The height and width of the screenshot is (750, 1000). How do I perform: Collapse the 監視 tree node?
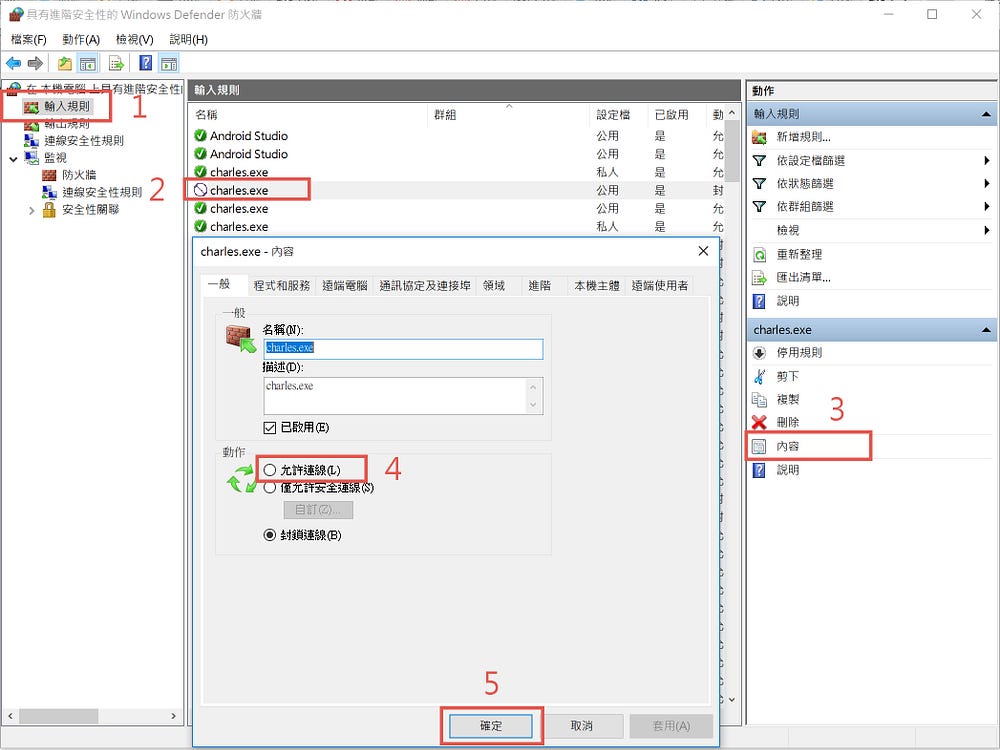[x=13, y=158]
